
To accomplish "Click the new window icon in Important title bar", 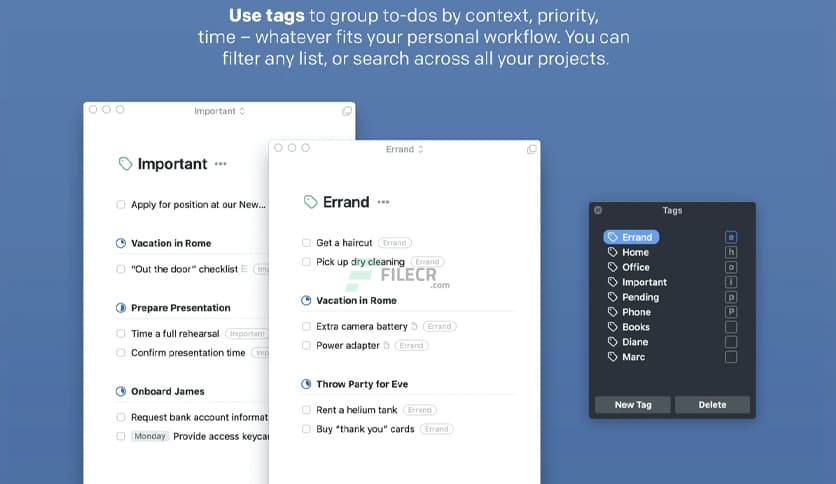I will [x=346, y=111].
